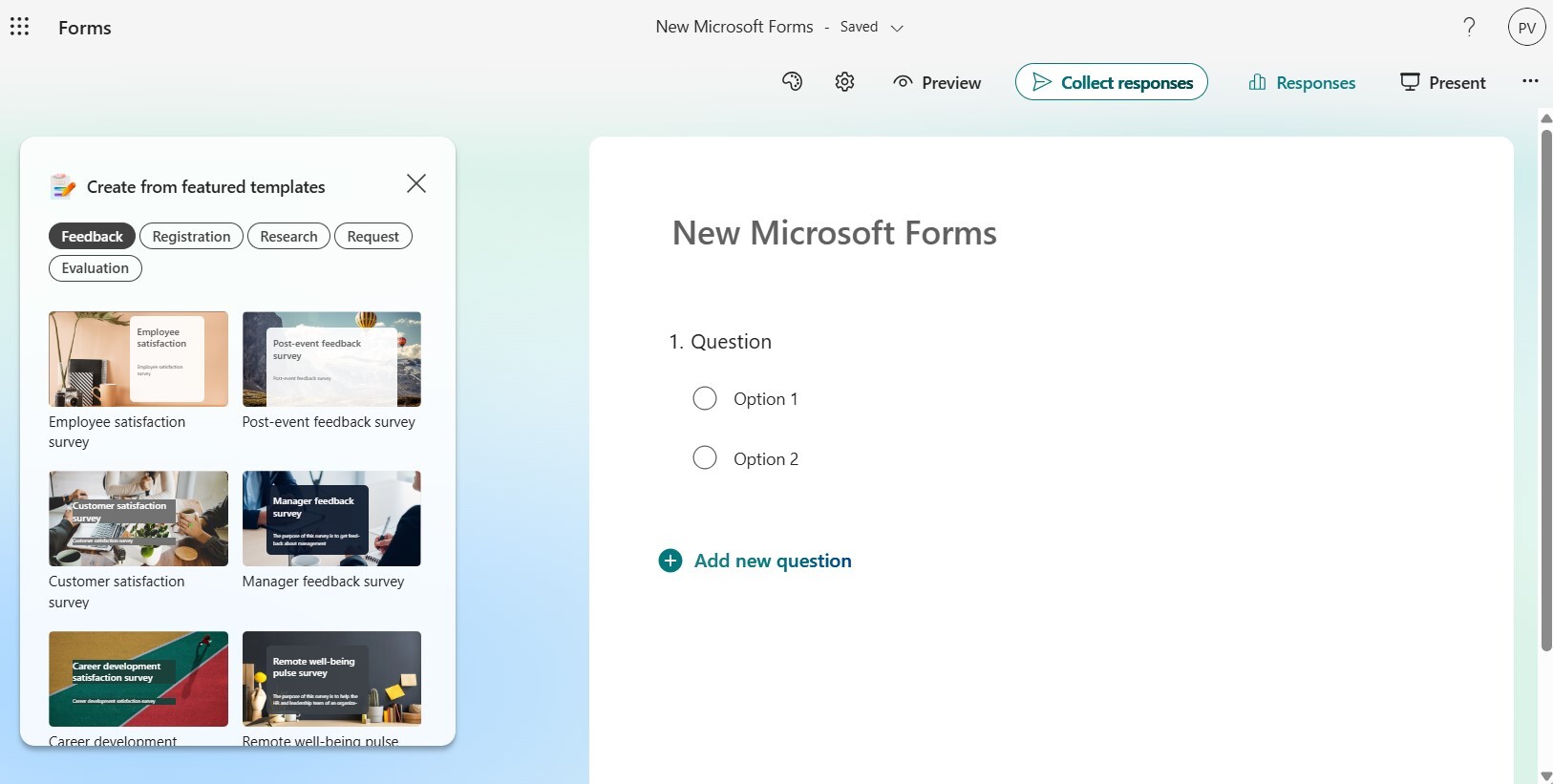Open Remote well-being pulse survey thumbnail

331,679
